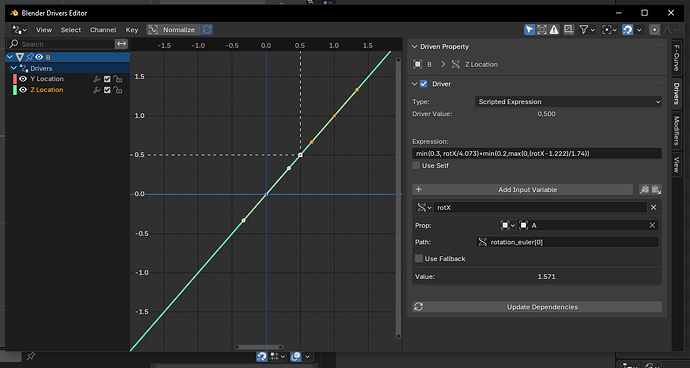Uncheck the Driver enabled checkbox
The width and height of the screenshot is (690, 368).
(424, 84)
